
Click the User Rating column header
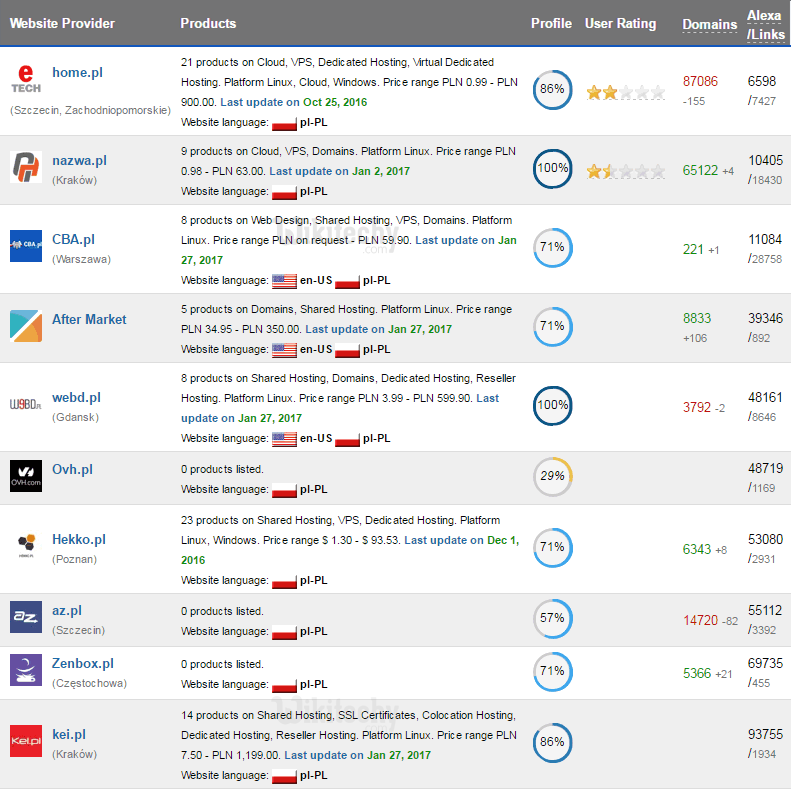tap(620, 23)
